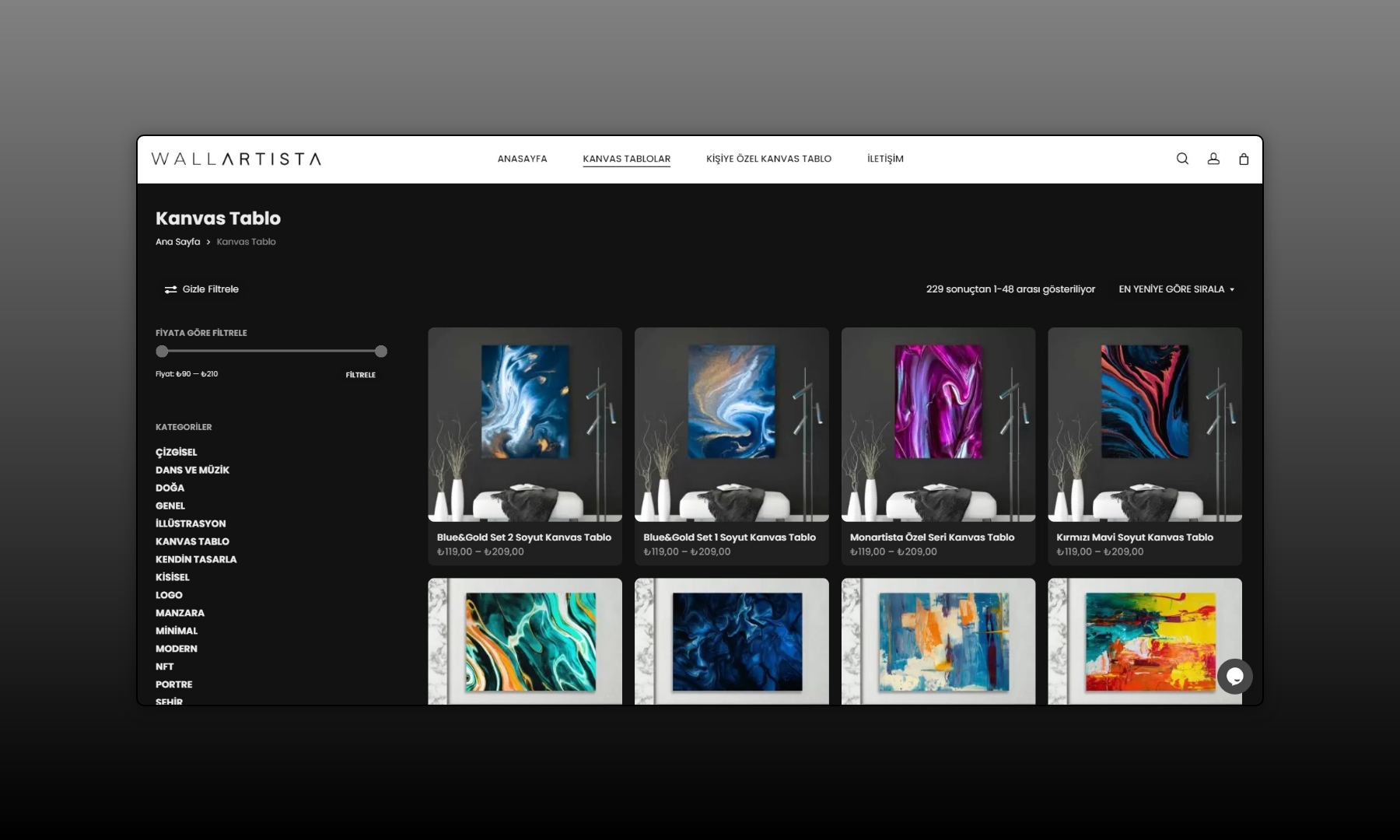Viewport: 1400px width, 840px height.
Task: Expand the En Yeniye Göre Sırala dropdown
Action: [1176, 289]
